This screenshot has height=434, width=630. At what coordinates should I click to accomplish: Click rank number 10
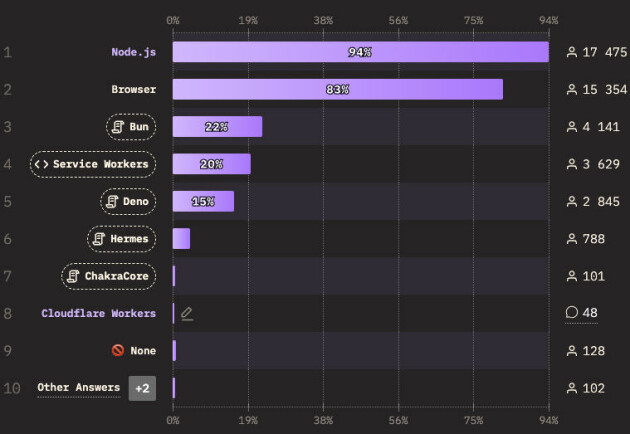click(12, 389)
